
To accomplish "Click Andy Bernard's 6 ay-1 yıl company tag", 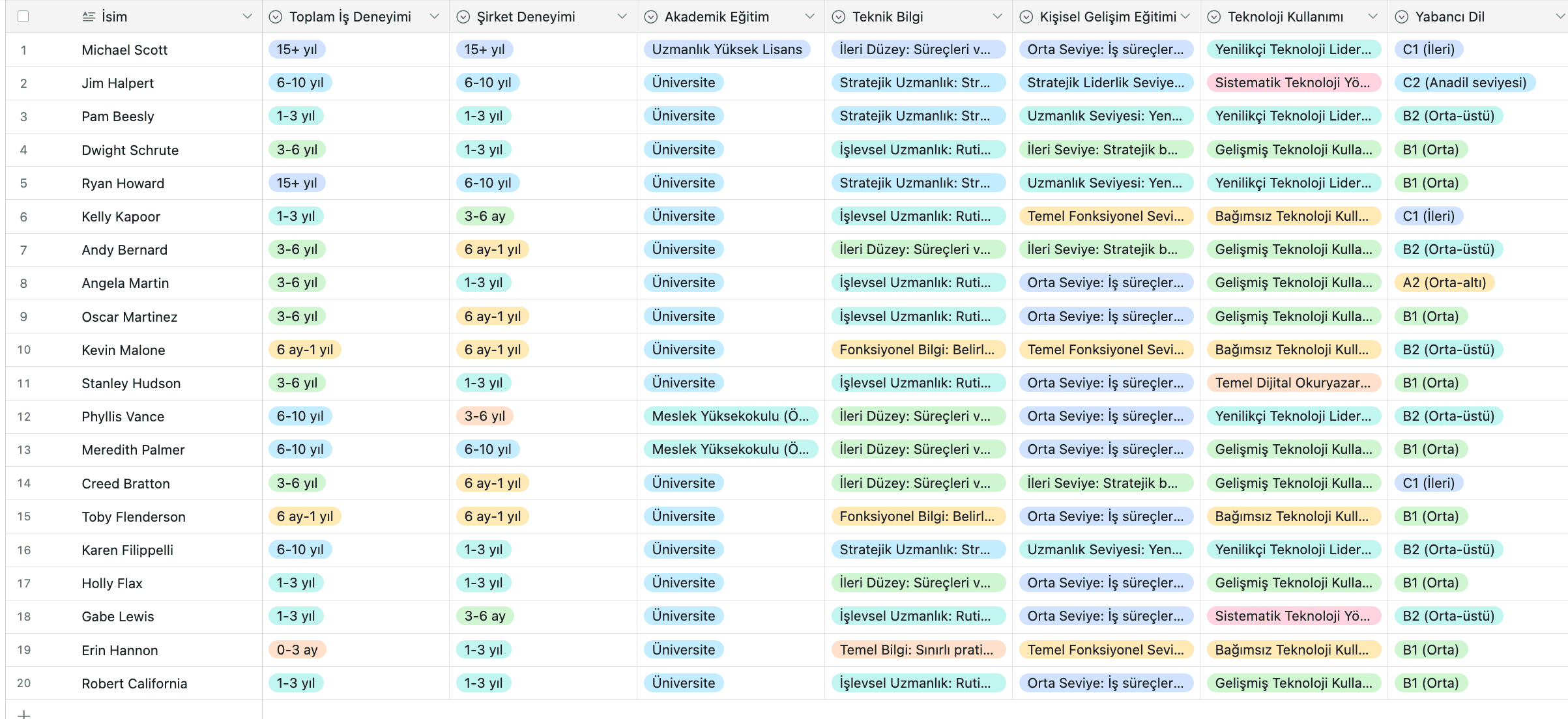I will click(x=493, y=249).
